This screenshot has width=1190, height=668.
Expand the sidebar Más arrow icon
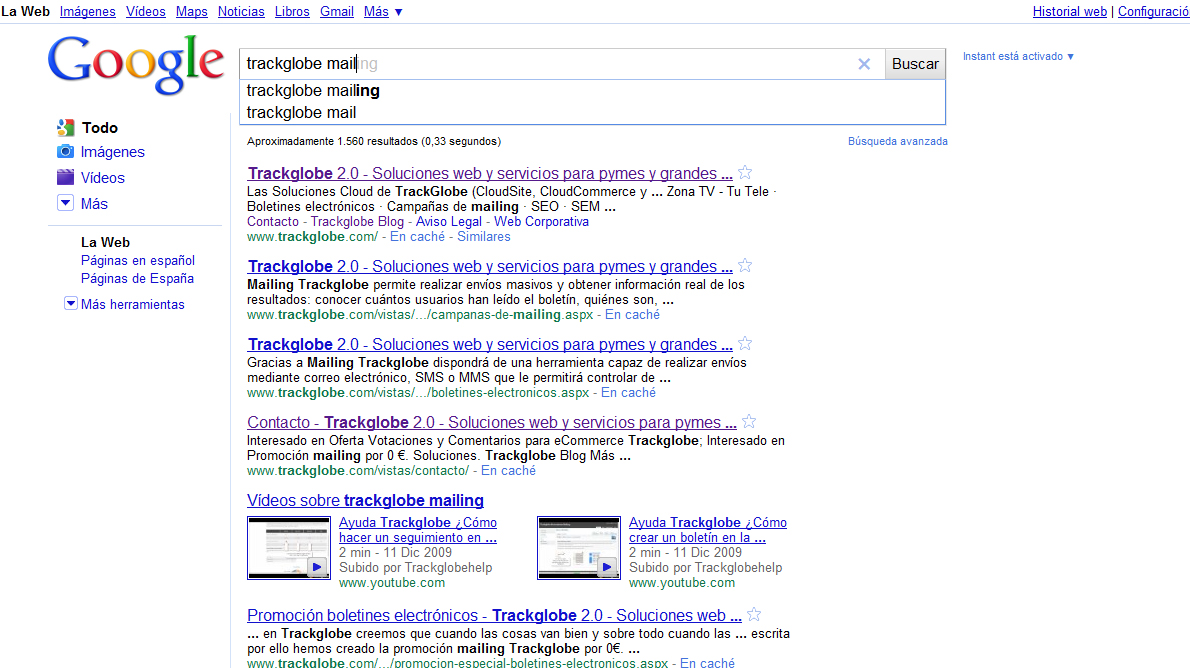pos(65,203)
